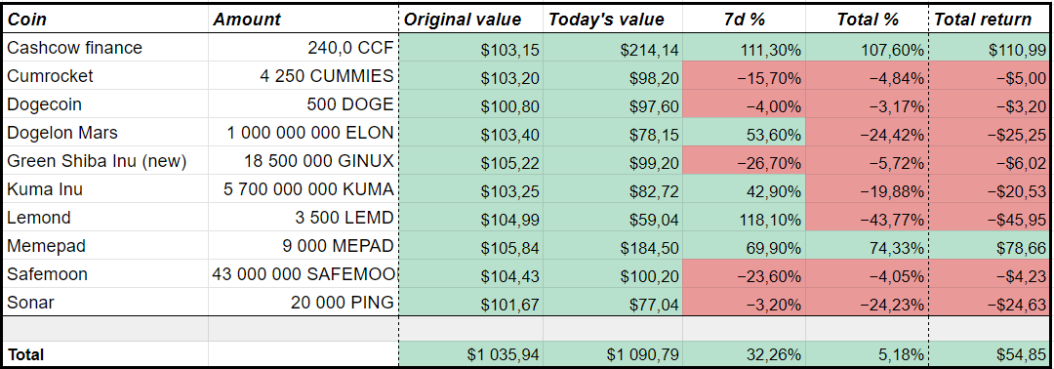Image resolution: width=1054 pixels, height=369 pixels.
Task: Select the 7d % header cell
Action: (x=743, y=19)
